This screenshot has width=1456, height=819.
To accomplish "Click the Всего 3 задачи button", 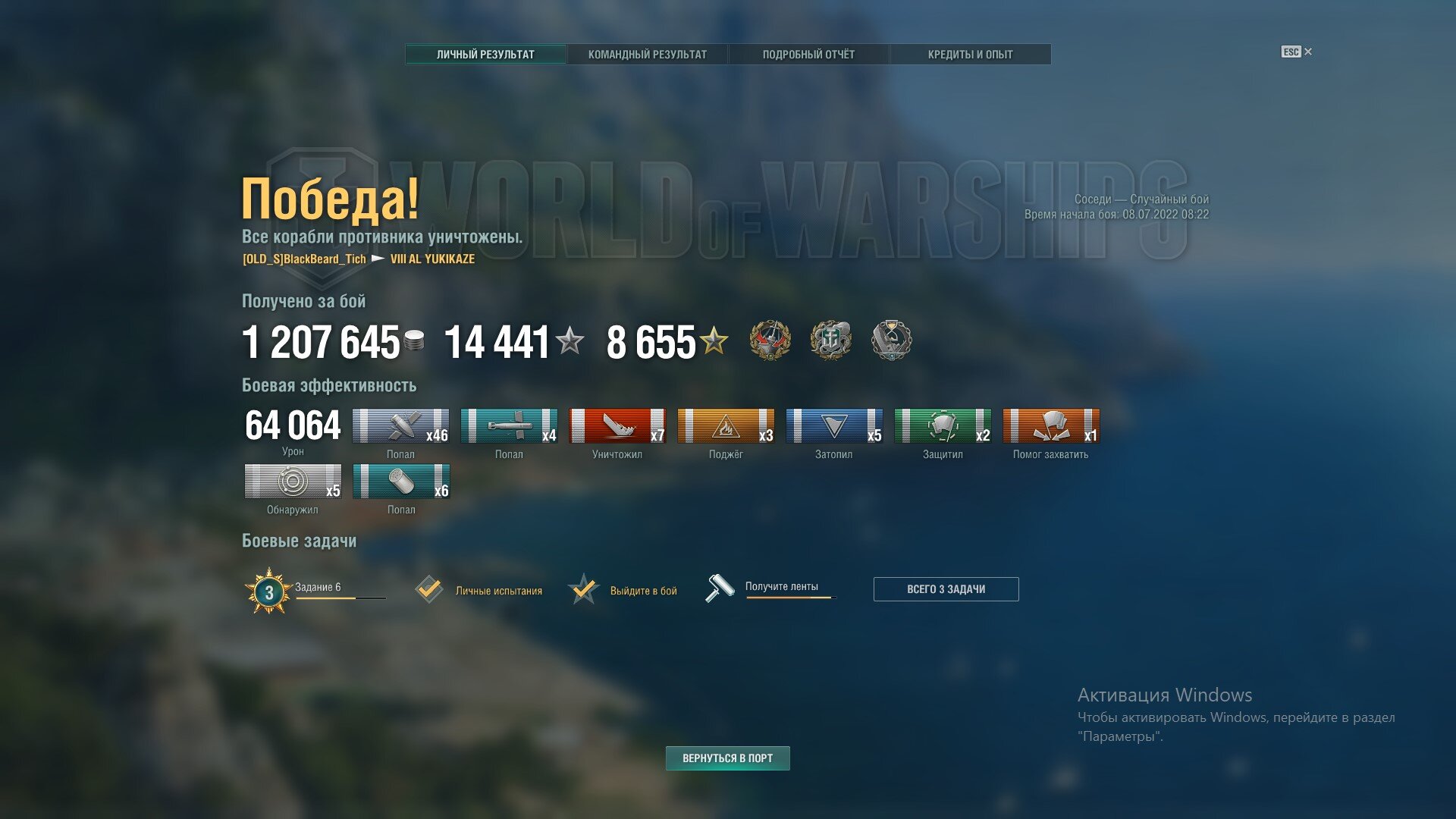I will click(946, 589).
